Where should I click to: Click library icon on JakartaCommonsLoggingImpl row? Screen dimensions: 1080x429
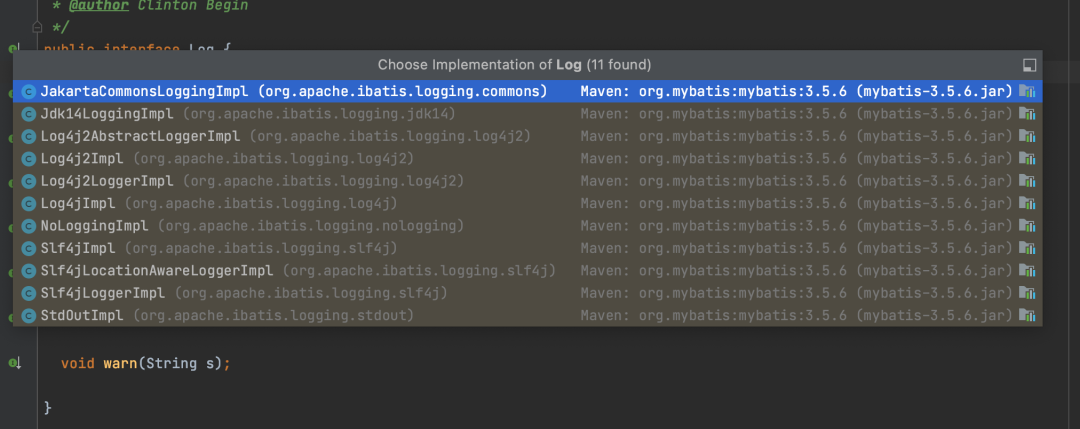1027,92
